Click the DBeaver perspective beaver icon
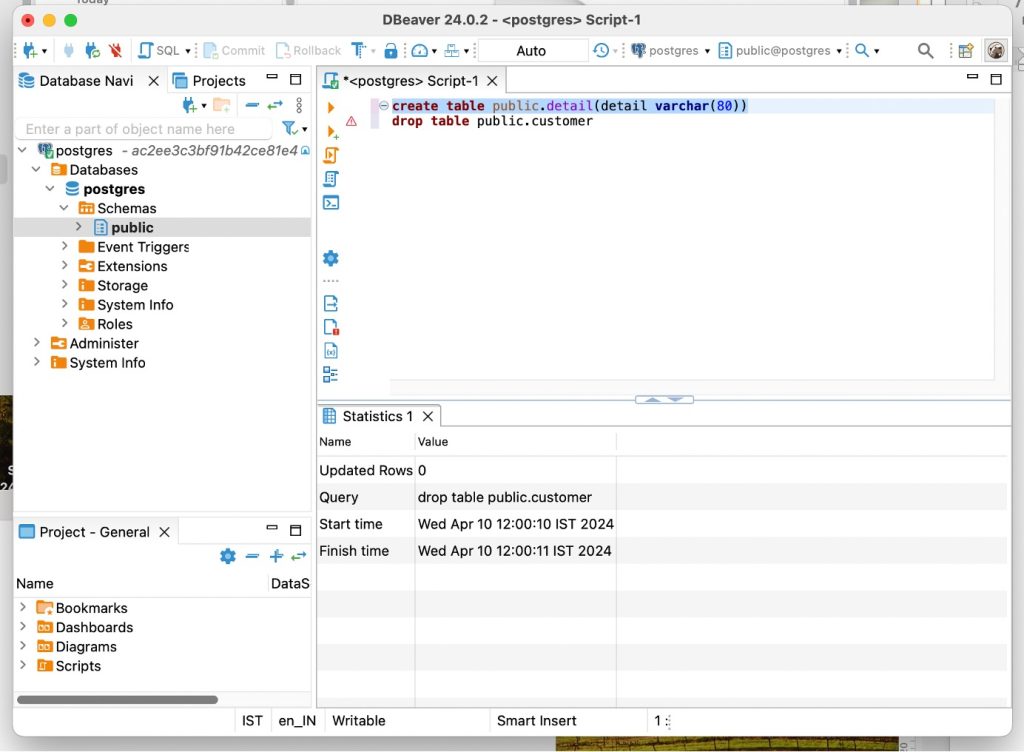 coord(996,50)
